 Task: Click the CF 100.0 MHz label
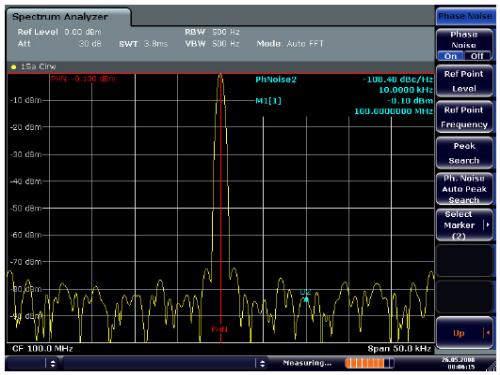click(x=42, y=349)
